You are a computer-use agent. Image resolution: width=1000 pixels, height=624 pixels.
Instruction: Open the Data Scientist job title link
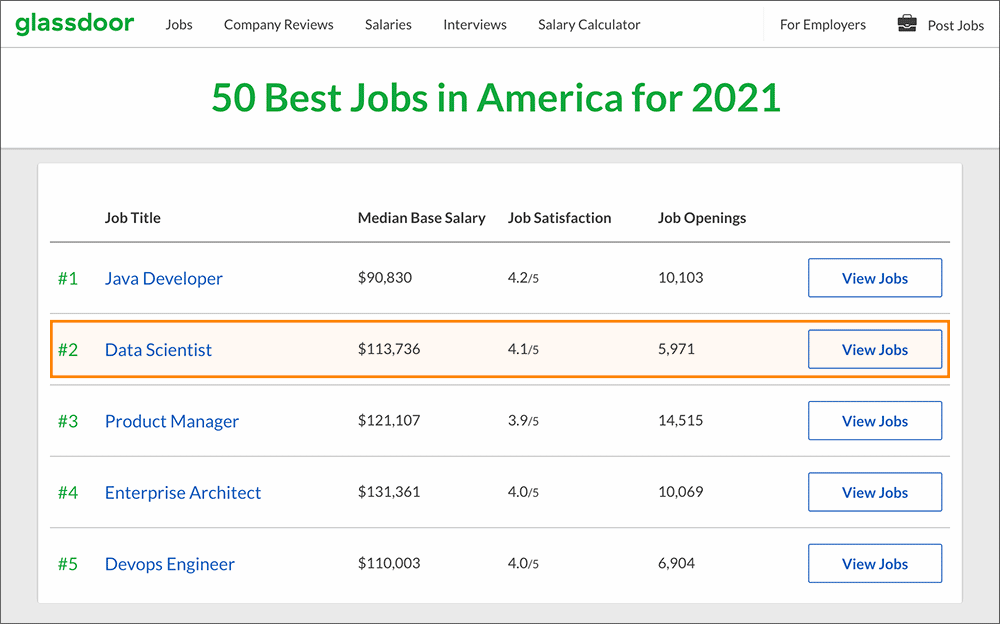click(158, 350)
